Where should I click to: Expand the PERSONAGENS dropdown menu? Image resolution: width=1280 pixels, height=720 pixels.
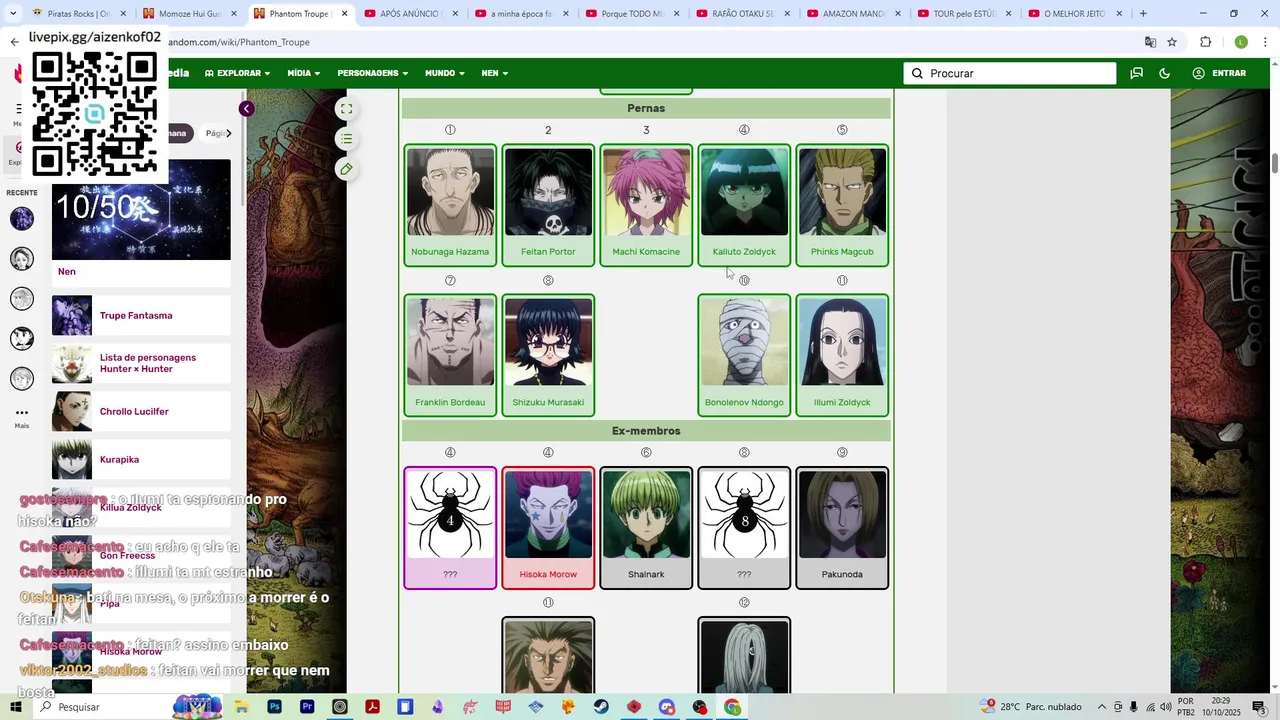click(x=373, y=73)
